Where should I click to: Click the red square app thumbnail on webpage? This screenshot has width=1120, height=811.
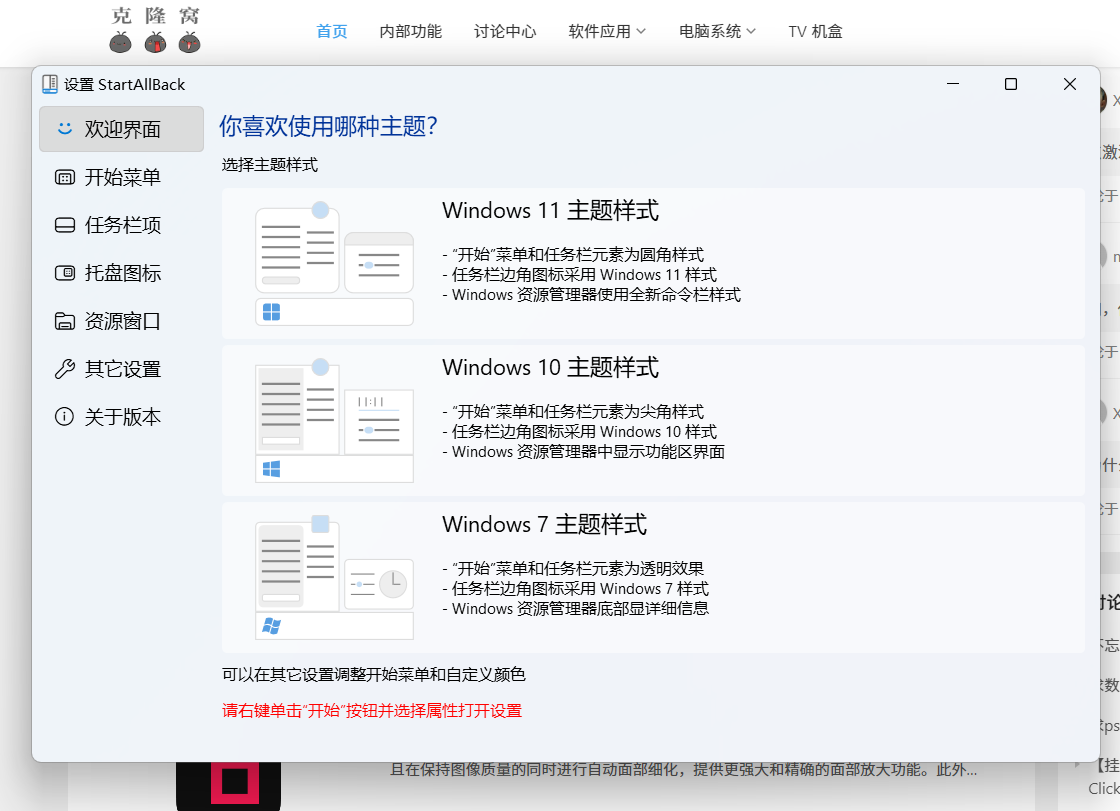[229, 785]
